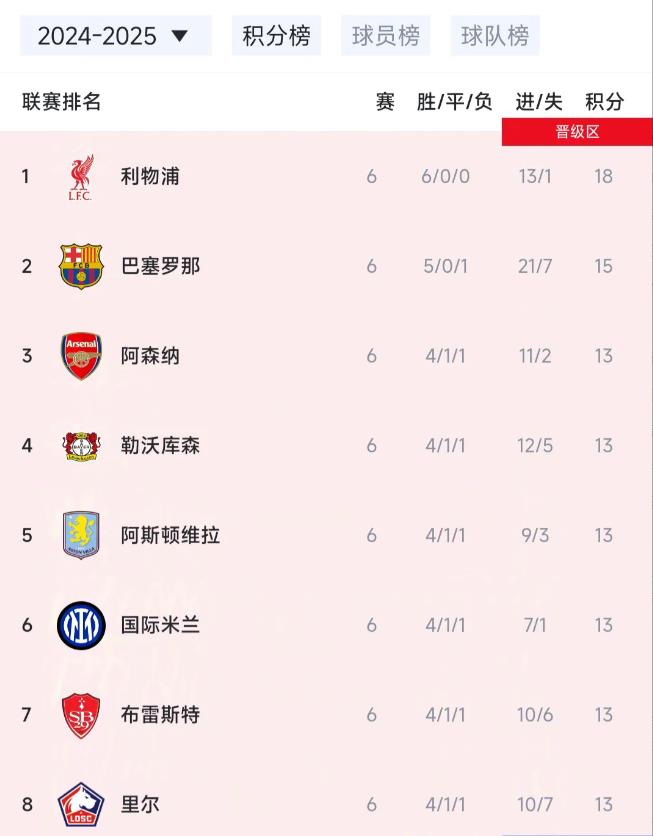This screenshot has width=653, height=836.
Task: Click the Aston Villa crest
Action: click(x=81, y=535)
